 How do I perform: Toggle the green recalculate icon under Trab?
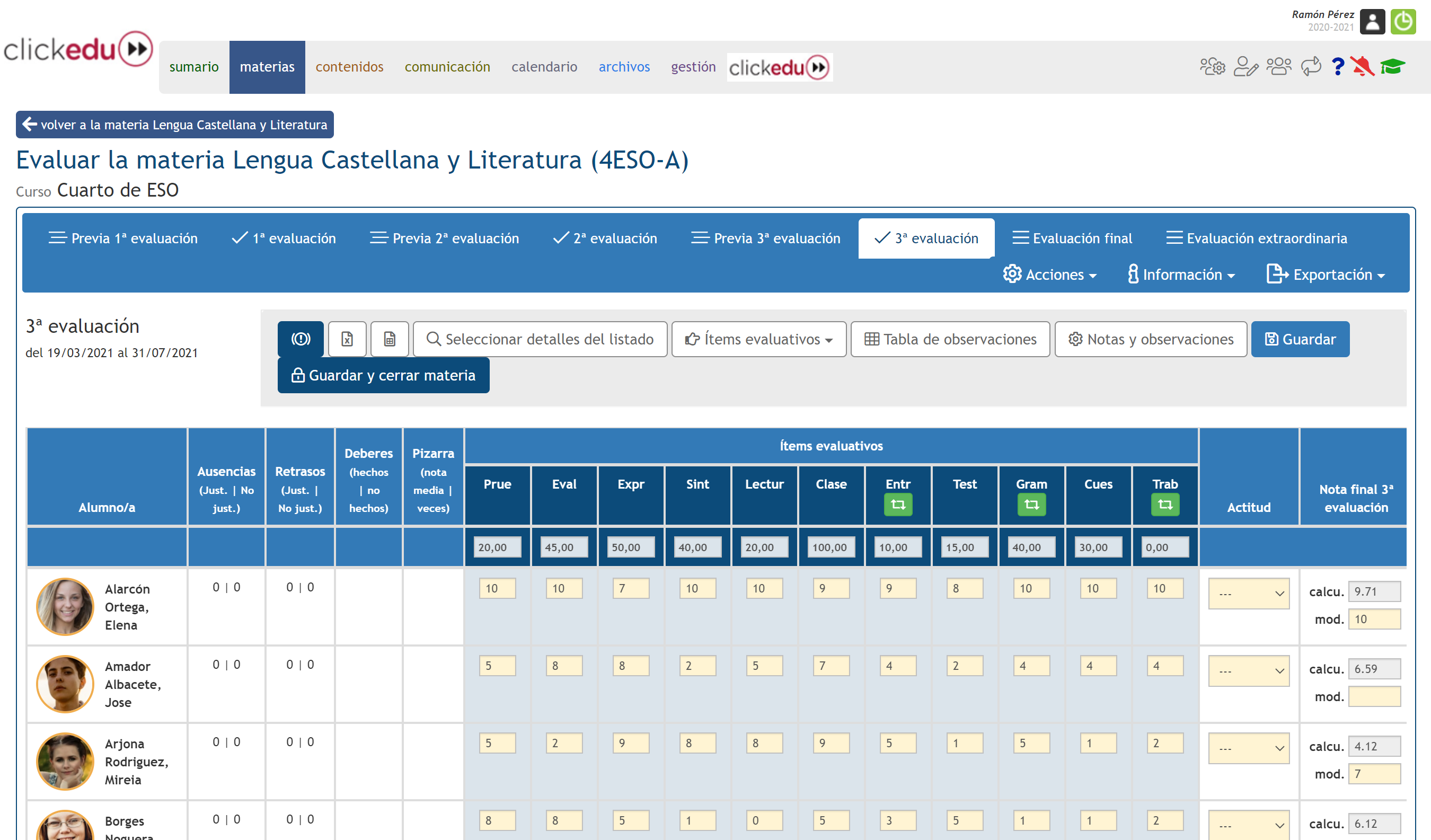1165,505
